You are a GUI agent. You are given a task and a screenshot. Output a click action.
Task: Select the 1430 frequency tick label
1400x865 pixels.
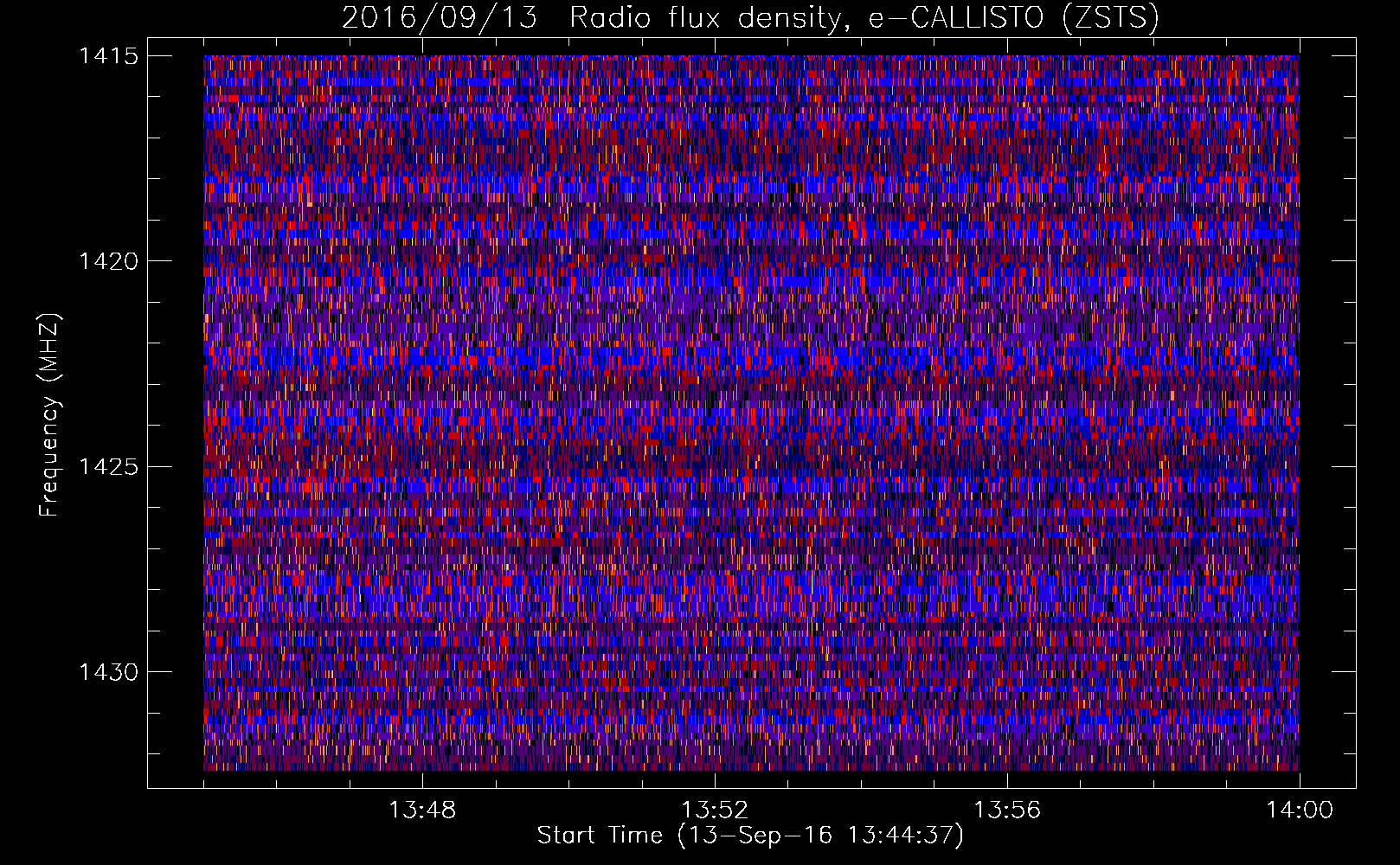108,672
